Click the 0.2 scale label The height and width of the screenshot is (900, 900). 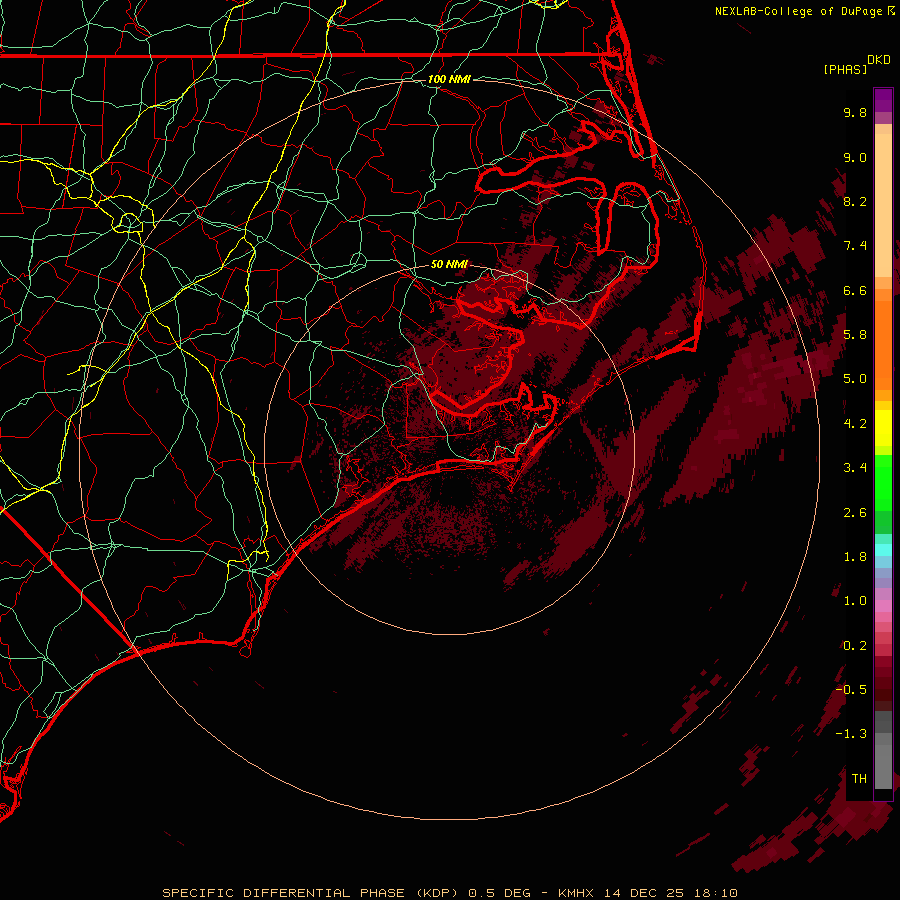[x=855, y=646]
